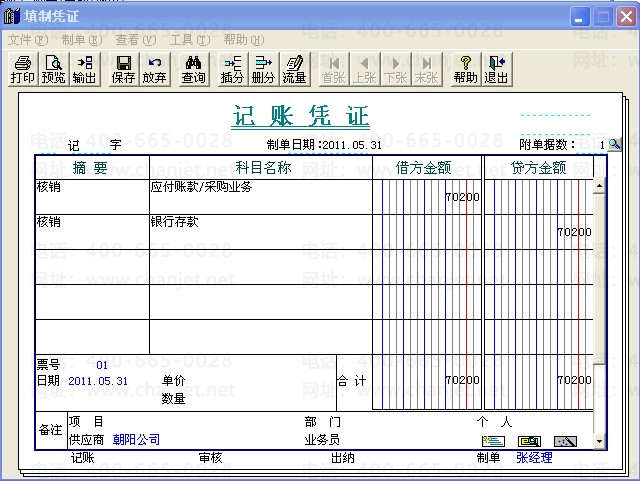Open 预览 print preview

coord(53,69)
